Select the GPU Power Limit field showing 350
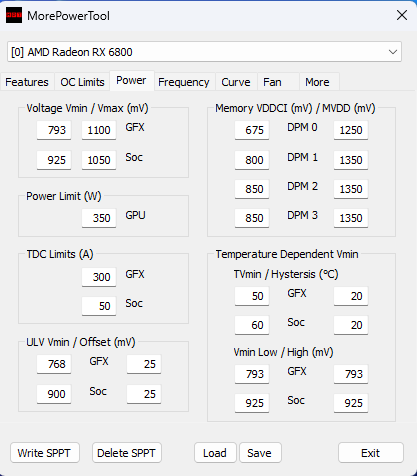The image size is (417, 476). click(x=99, y=218)
